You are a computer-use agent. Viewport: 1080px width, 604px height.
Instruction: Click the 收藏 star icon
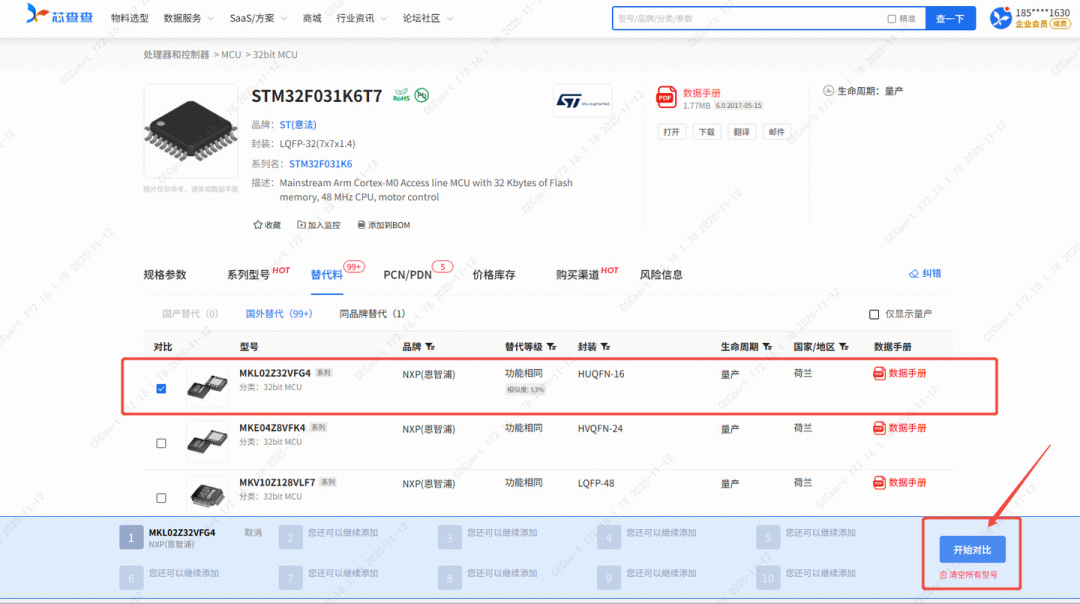tap(258, 225)
